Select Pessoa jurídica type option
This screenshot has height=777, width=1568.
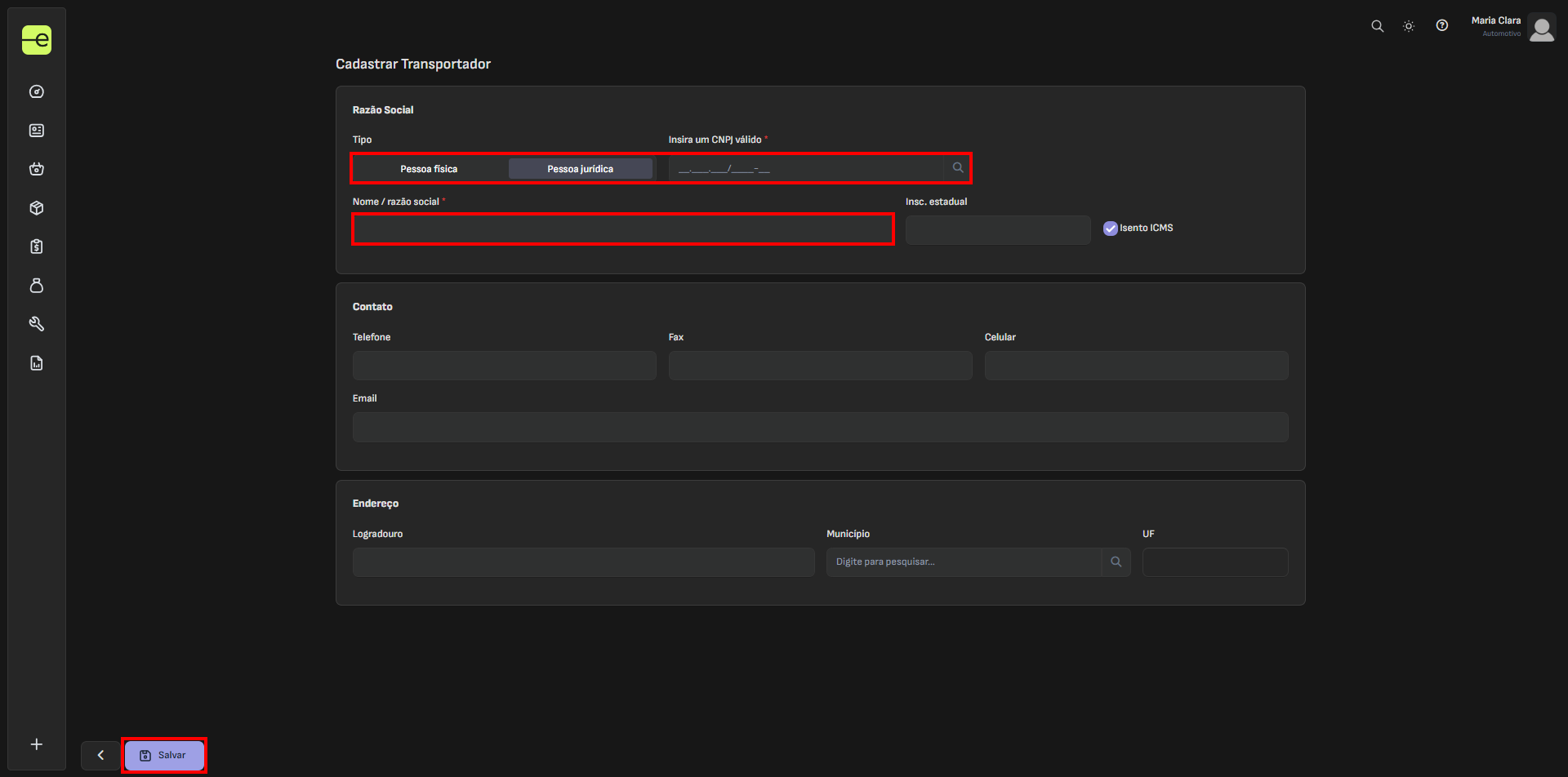pos(580,169)
